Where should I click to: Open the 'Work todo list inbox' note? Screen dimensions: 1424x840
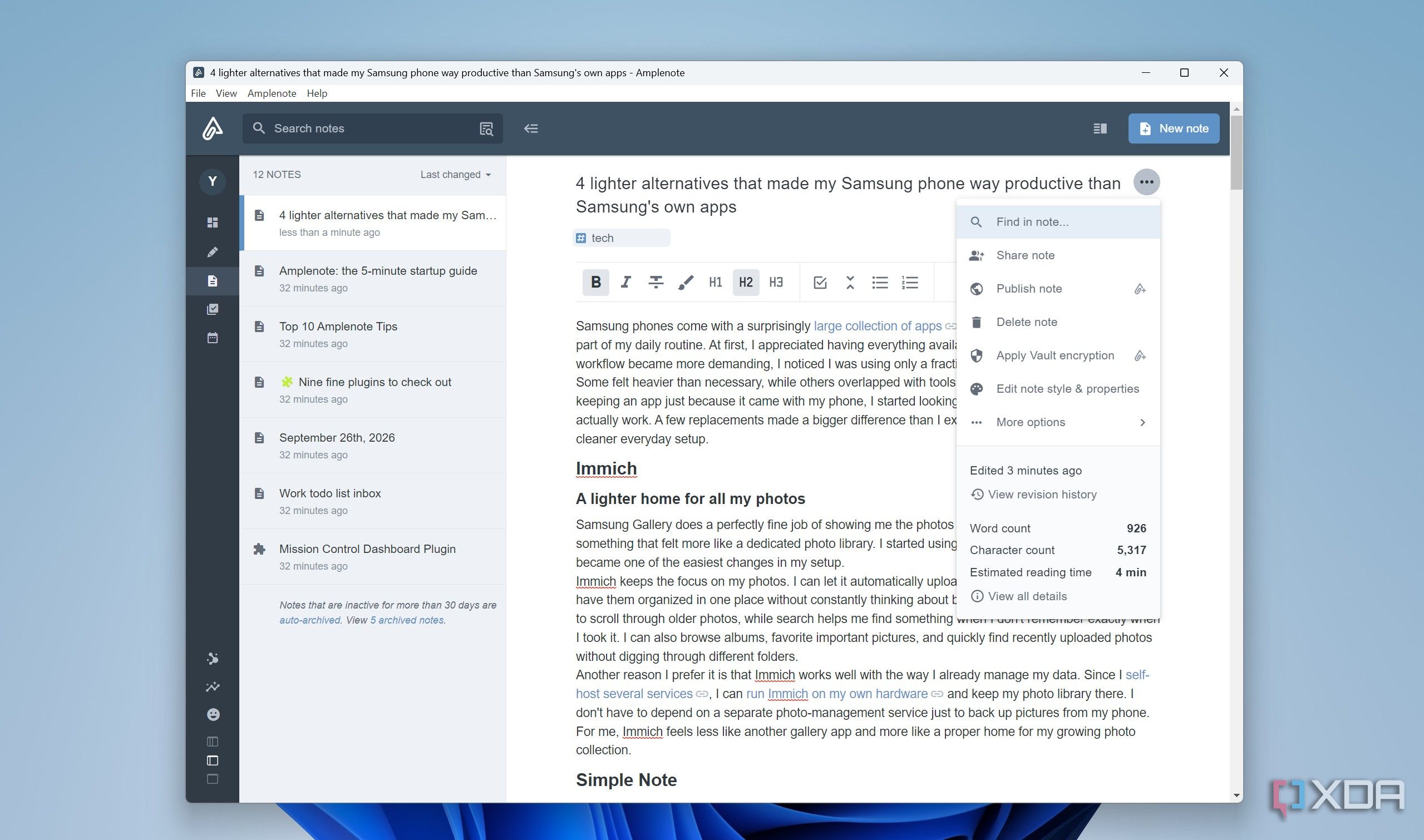[373, 501]
